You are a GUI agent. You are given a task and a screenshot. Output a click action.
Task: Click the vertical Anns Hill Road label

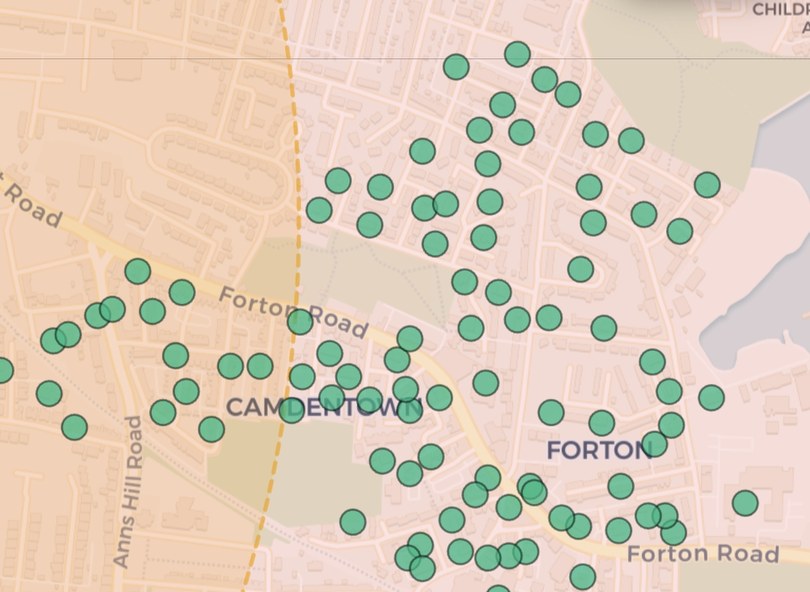[128, 492]
